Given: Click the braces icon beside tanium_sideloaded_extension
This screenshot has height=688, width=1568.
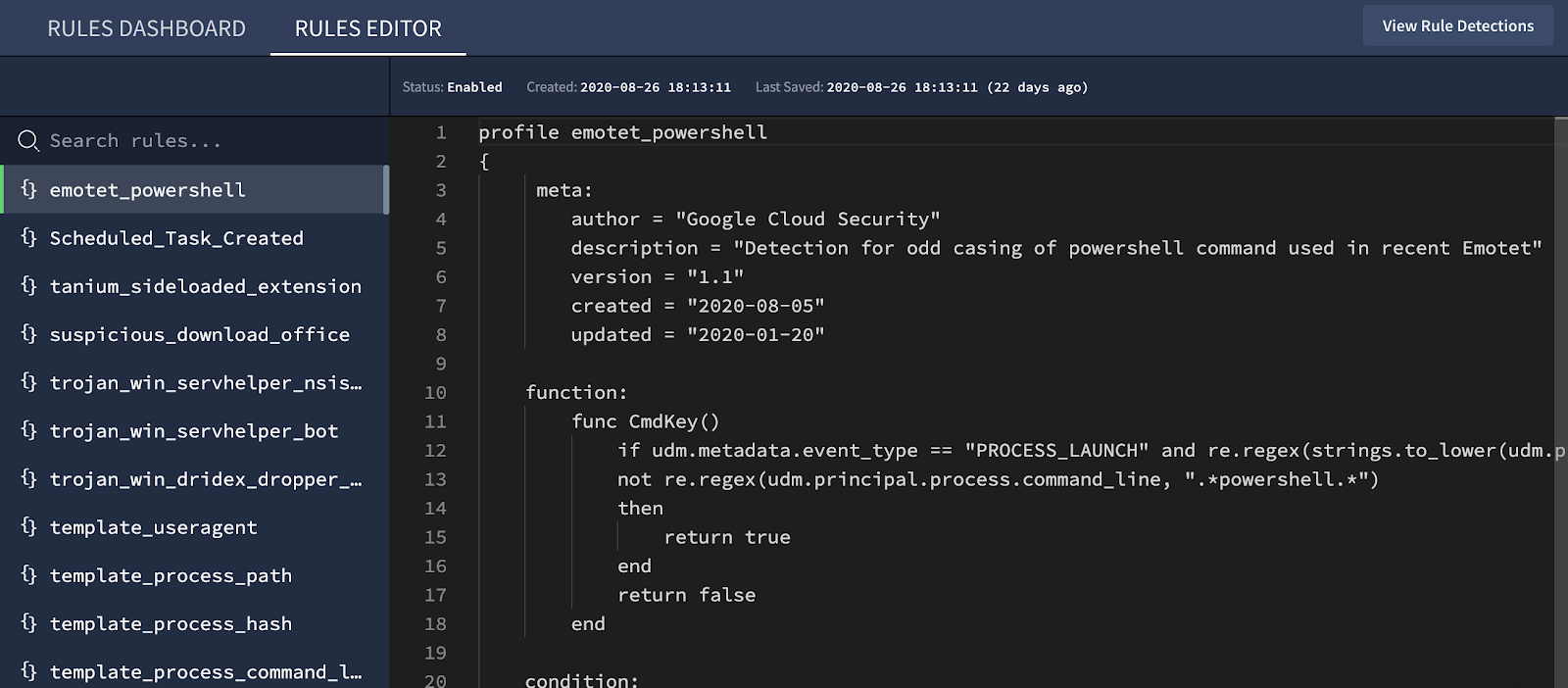Looking at the screenshot, I should (x=28, y=285).
